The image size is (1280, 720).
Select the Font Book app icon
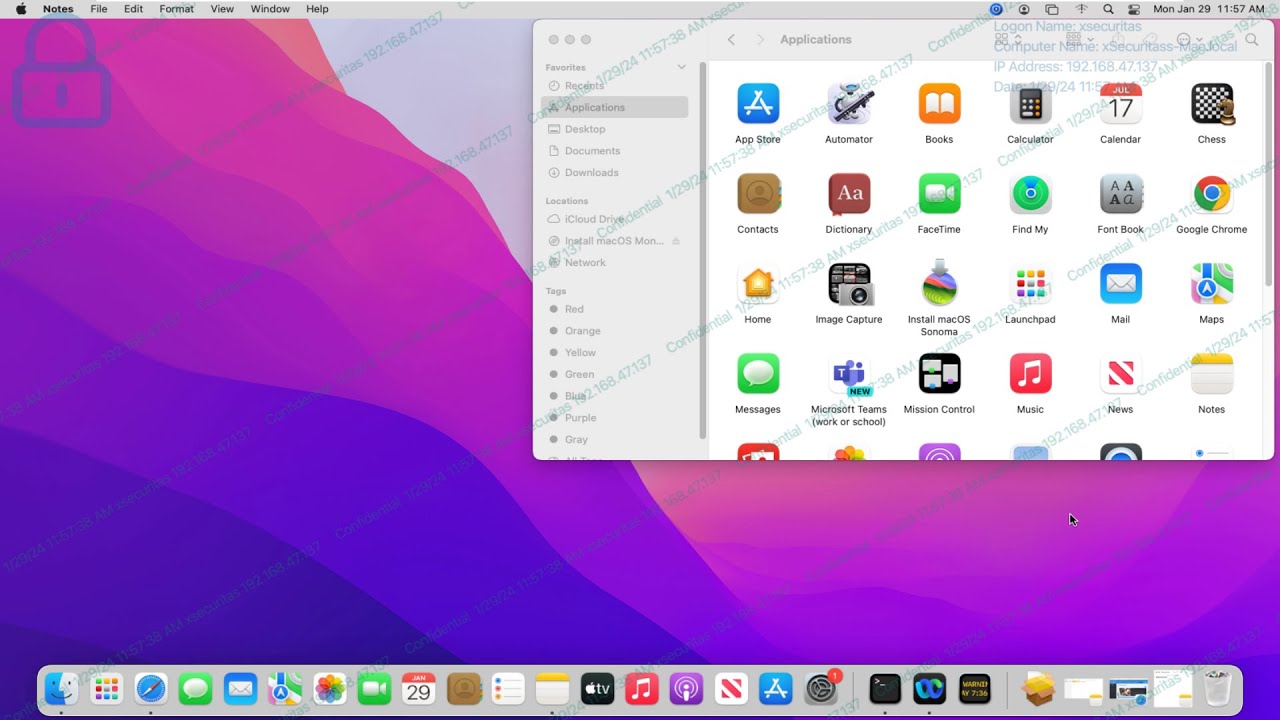[x=1121, y=194]
